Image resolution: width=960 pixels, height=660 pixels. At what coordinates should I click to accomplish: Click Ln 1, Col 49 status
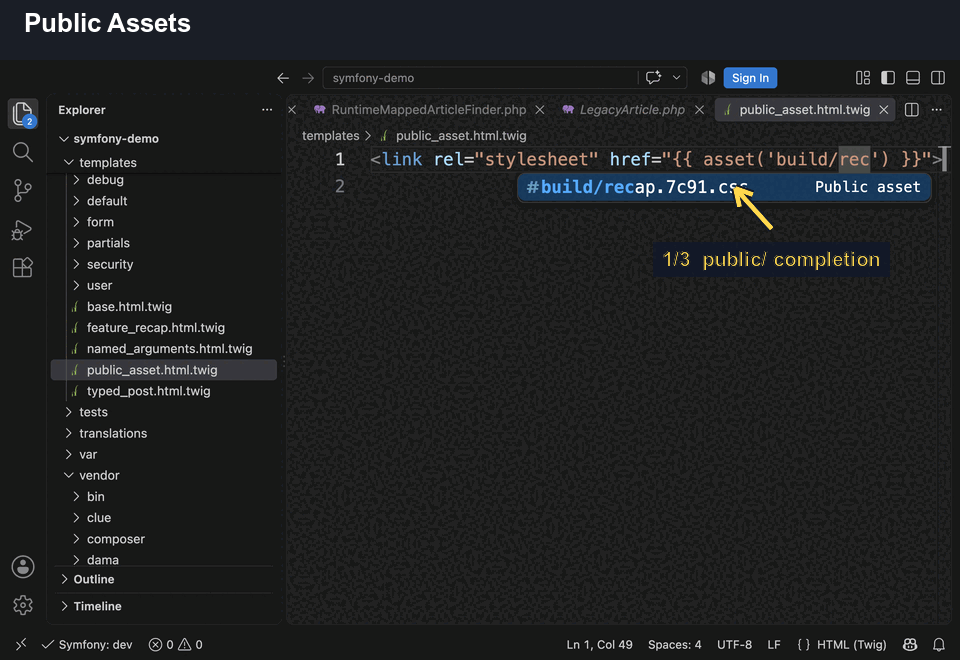599,645
